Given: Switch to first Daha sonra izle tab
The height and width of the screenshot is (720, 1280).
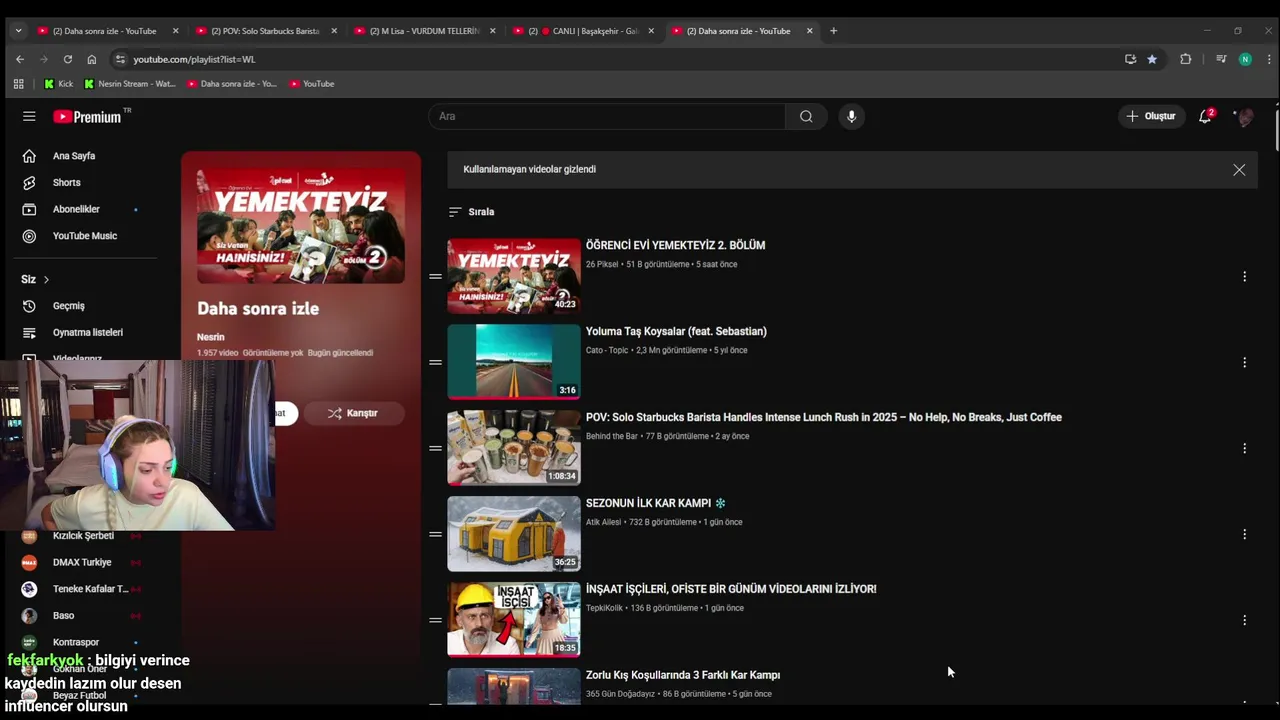Looking at the screenshot, I should (x=107, y=31).
